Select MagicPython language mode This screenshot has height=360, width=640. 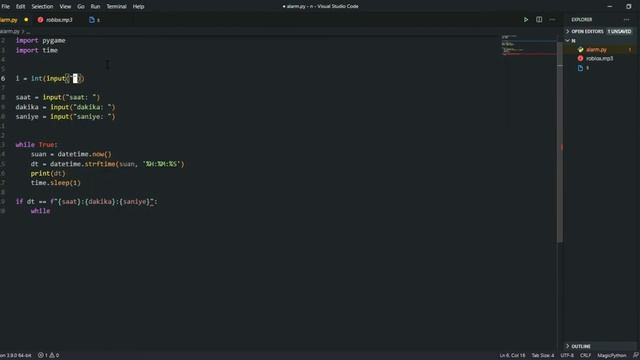click(611, 355)
